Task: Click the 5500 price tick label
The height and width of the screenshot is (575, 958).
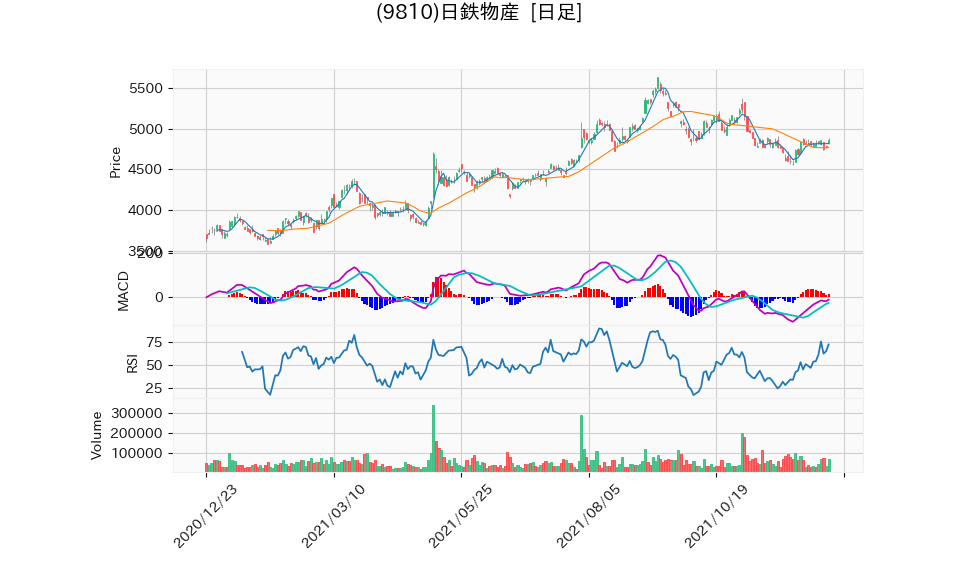Action: [146, 89]
